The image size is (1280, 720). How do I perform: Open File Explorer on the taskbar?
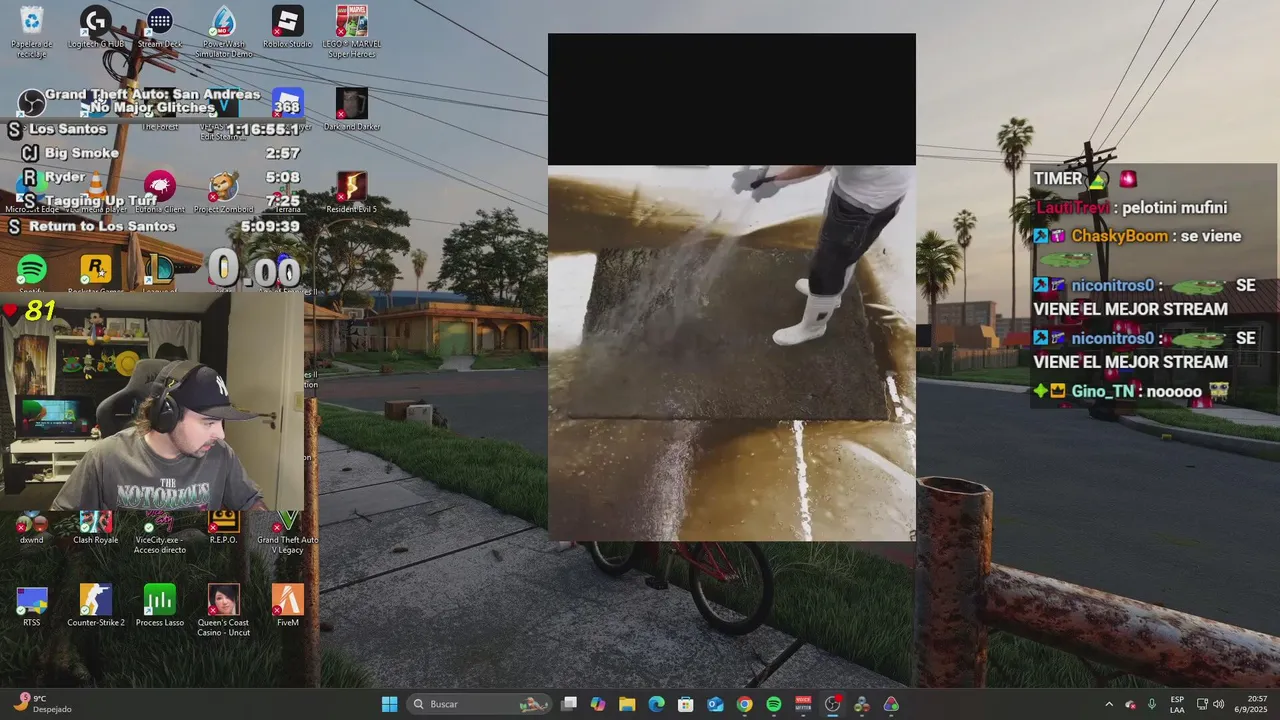click(627, 704)
